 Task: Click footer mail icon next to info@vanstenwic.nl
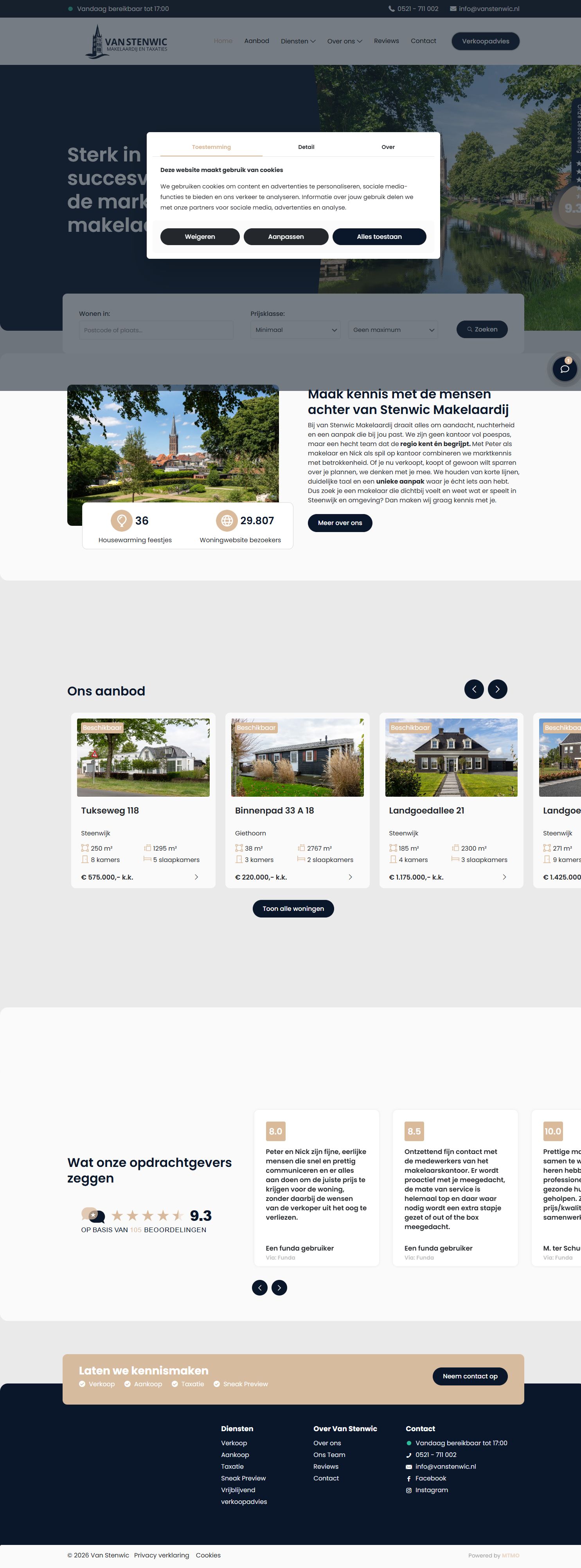(x=408, y=1467)
